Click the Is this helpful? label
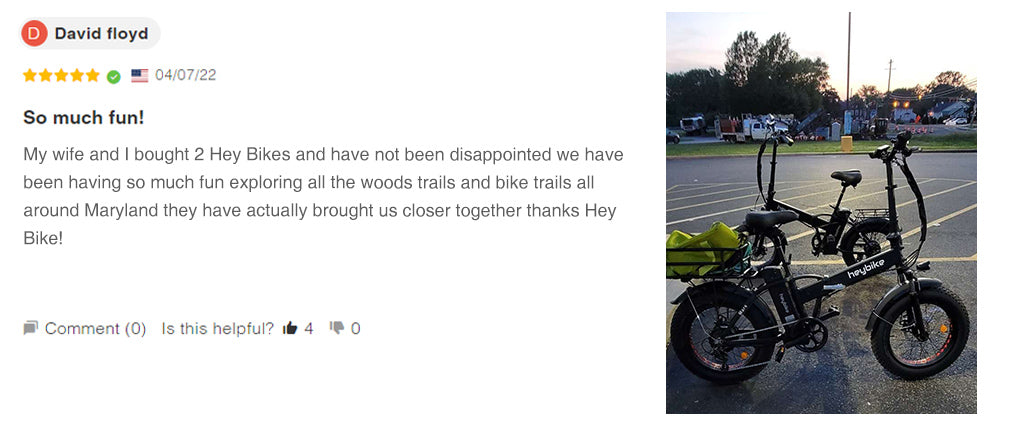 coord(218,329)
